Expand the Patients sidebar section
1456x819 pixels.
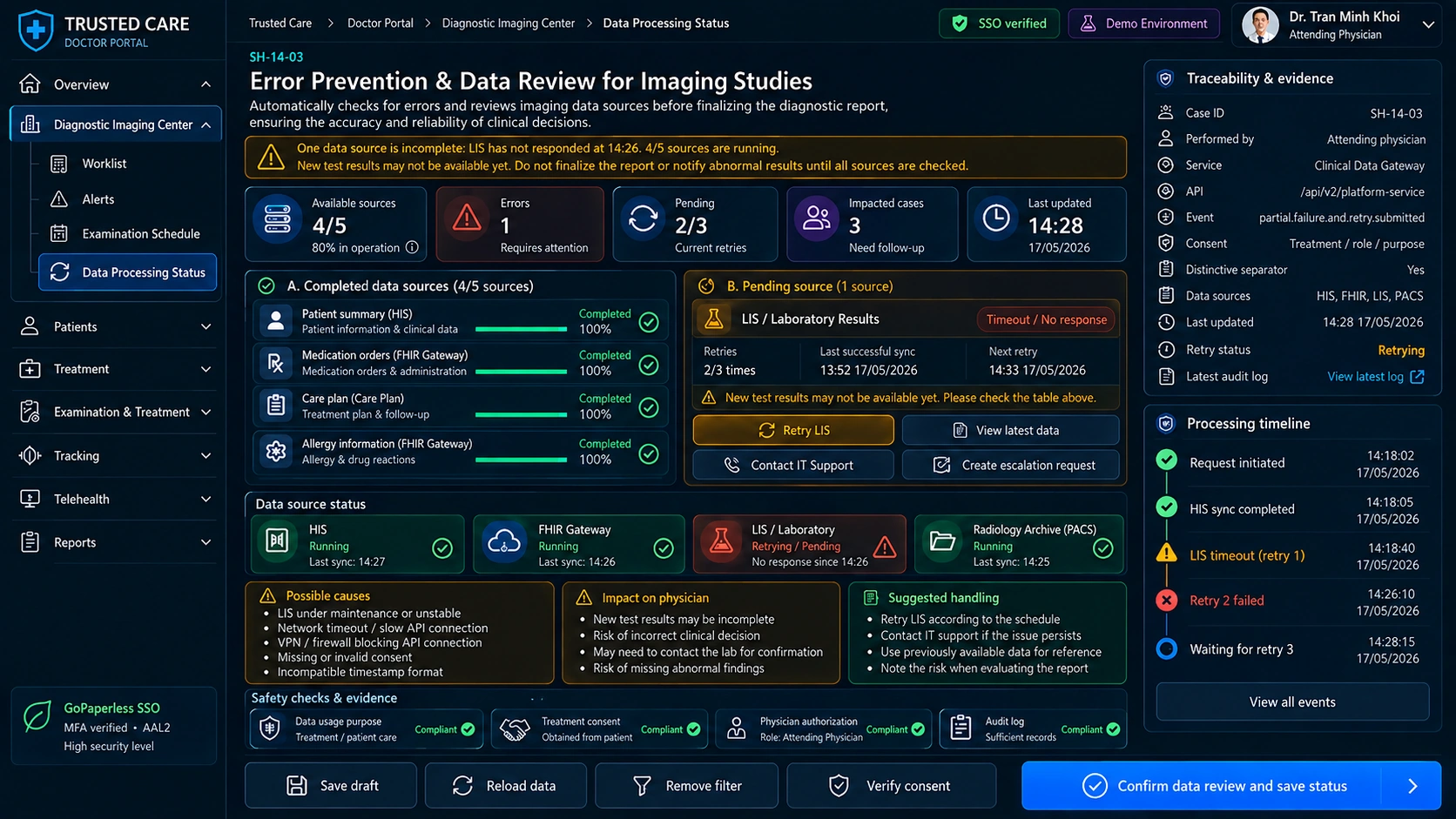click(206, 326)
